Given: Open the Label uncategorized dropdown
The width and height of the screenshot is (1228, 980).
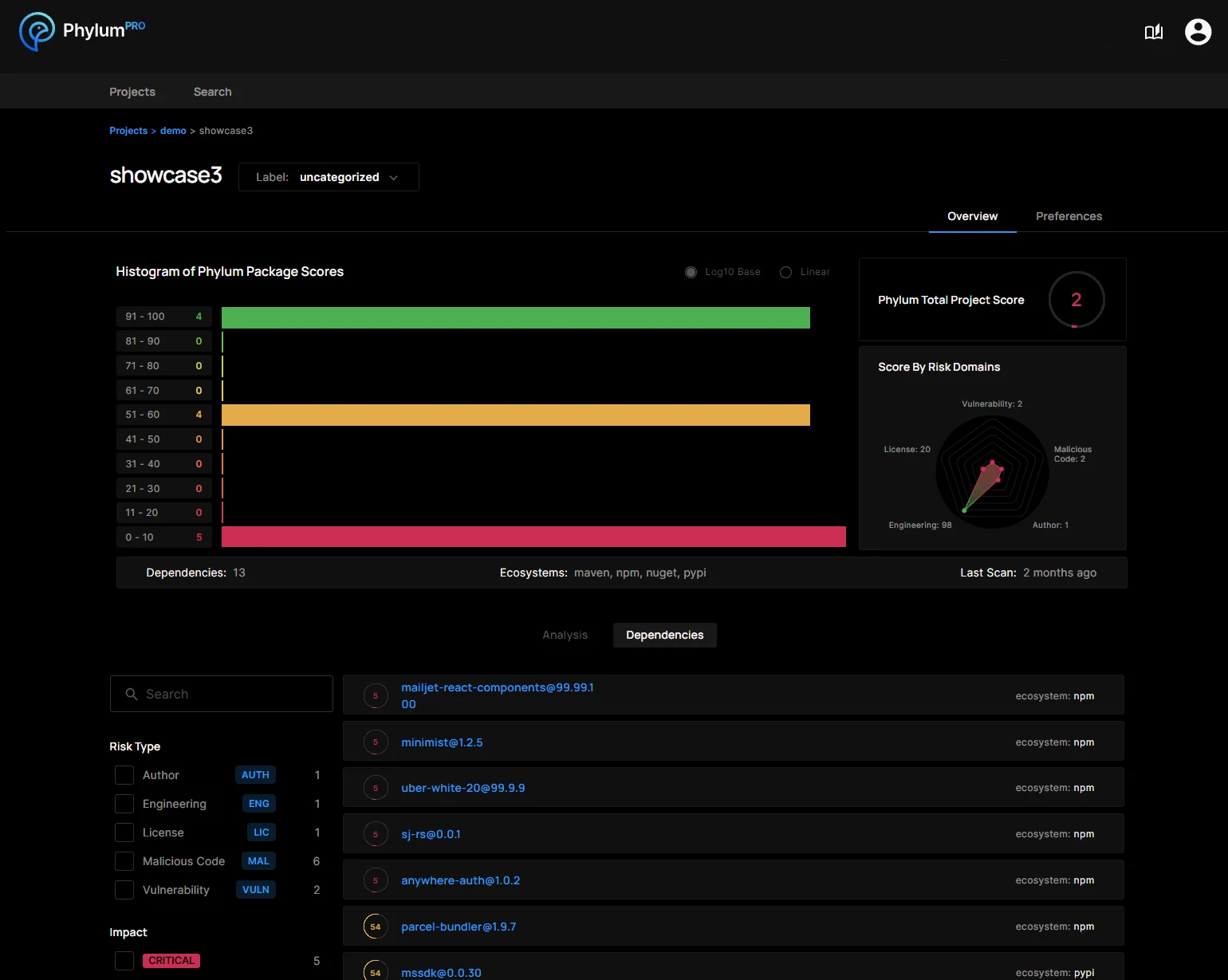Looking at the screenshot, I should (329, 177).
